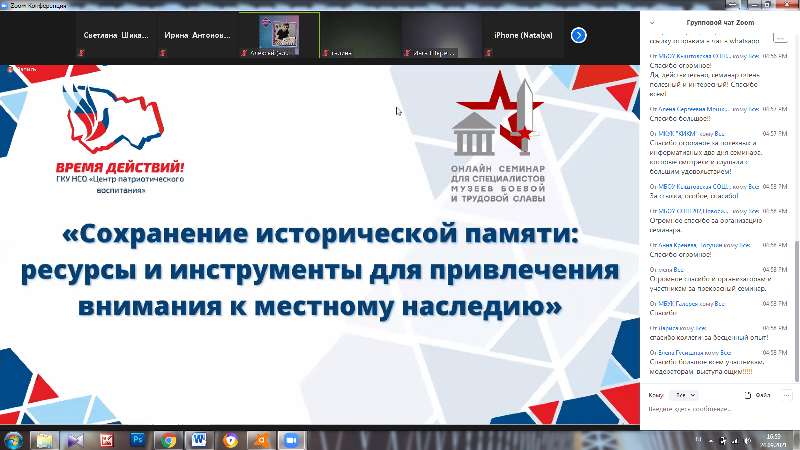
Task: Click sender Анна Кренева, Тогучин in chat
Action: click(688, 245)
